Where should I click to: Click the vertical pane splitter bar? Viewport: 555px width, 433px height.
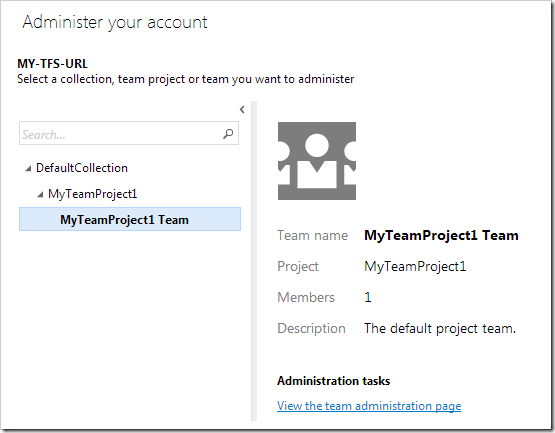254,261
